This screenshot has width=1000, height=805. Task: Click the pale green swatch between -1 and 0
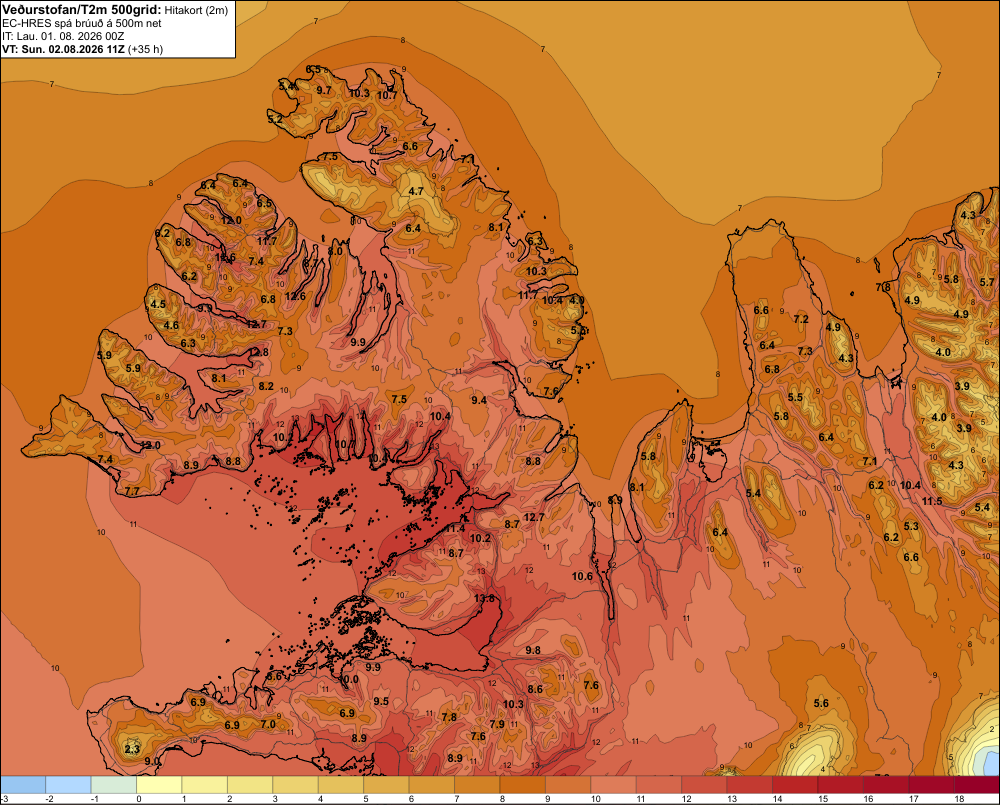(114, 784)
